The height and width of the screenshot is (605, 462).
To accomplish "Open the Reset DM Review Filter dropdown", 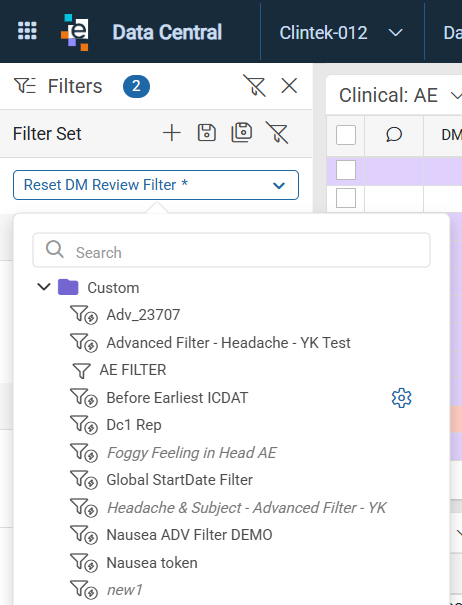I will tap(156, 185).
